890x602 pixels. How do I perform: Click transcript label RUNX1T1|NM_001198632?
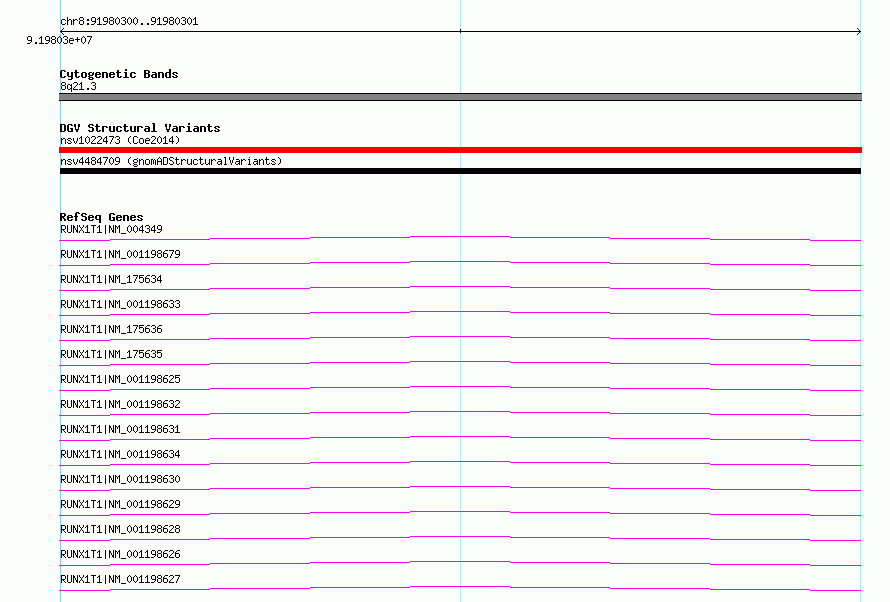[x=120, y=404]
